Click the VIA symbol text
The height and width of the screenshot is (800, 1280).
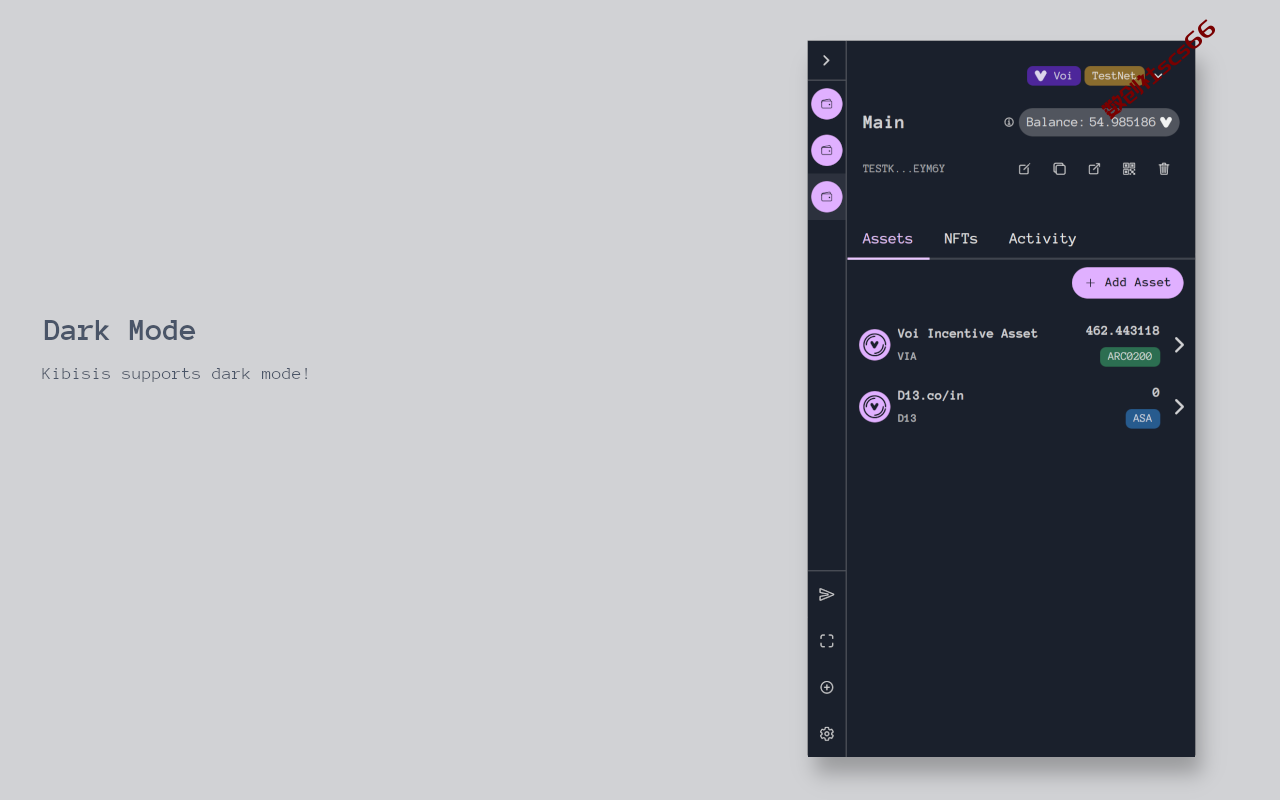[907, 357]
